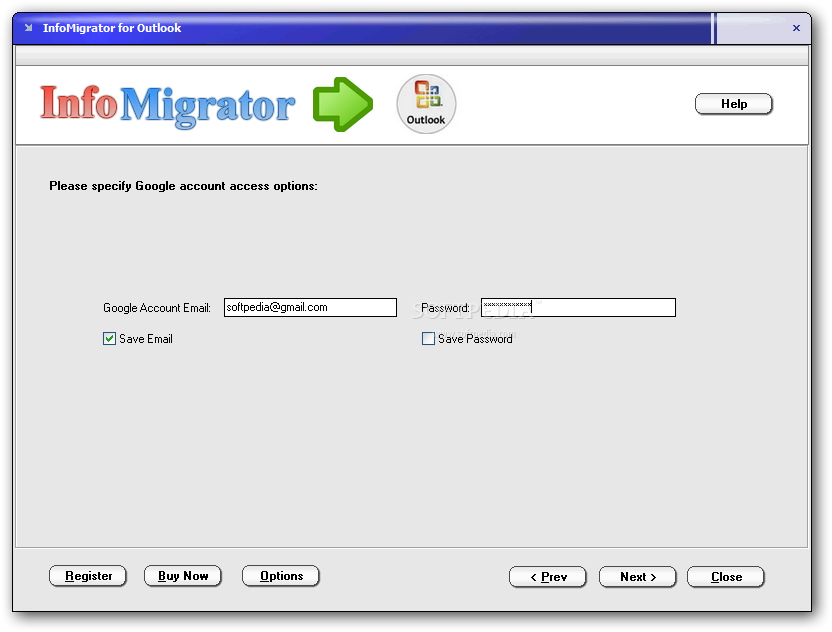Screen dimensions: 832x632
Task: Open the Options button
Action: [281, 576]
